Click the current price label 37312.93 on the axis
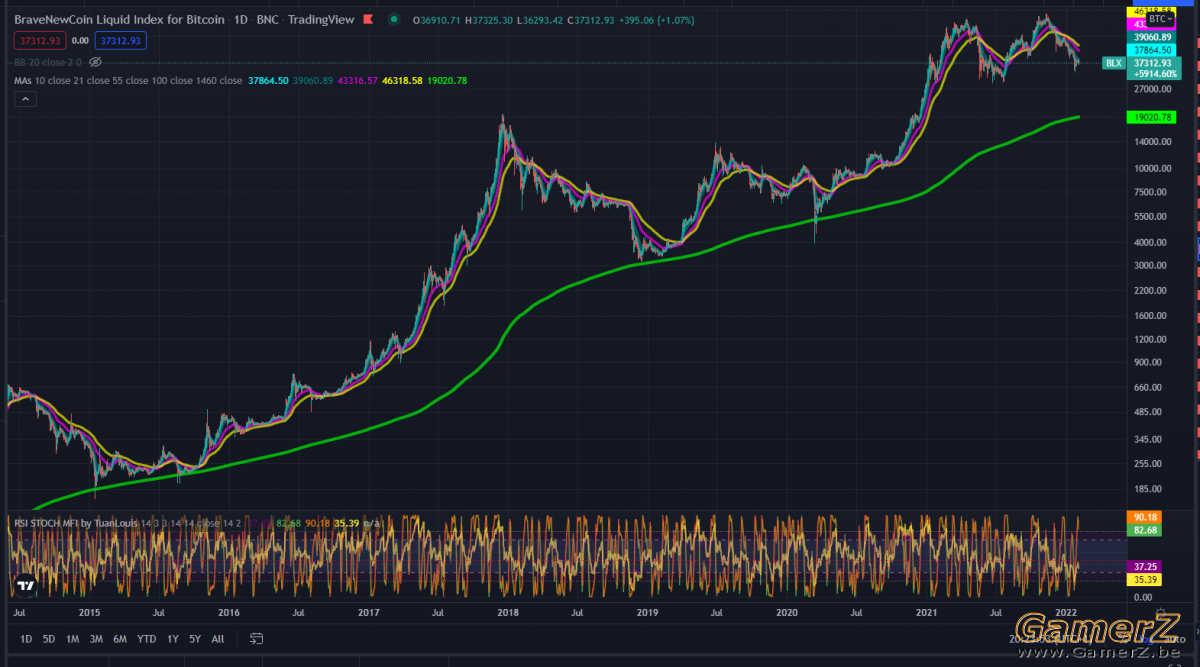 (x=1152, y=63)
